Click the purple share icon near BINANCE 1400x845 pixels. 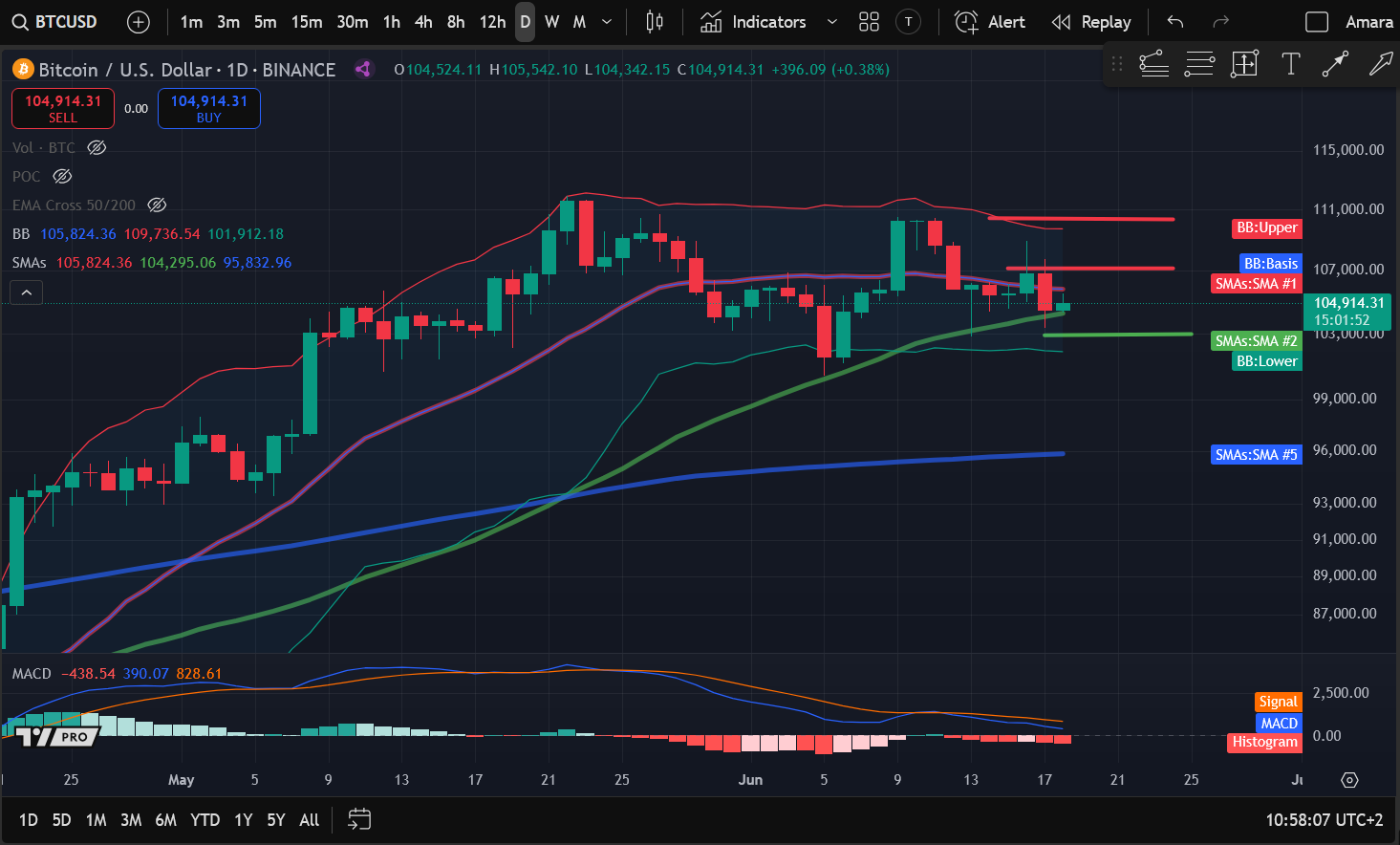tap(363, 69)
